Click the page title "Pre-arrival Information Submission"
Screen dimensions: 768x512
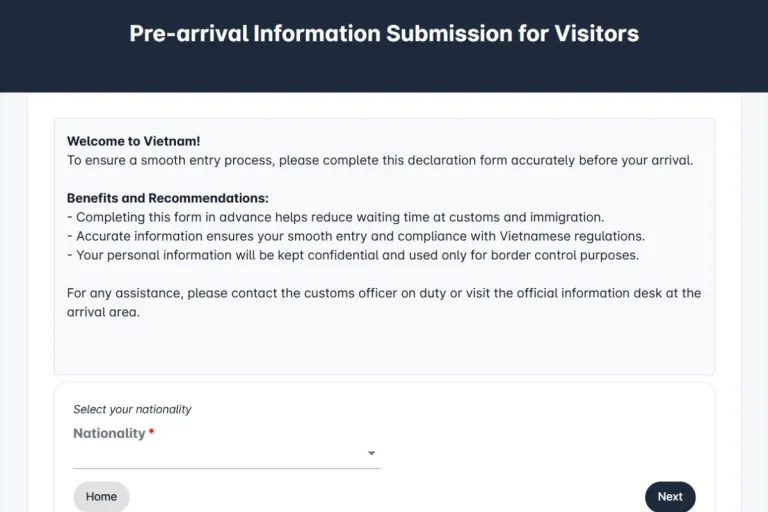[384, 33]
